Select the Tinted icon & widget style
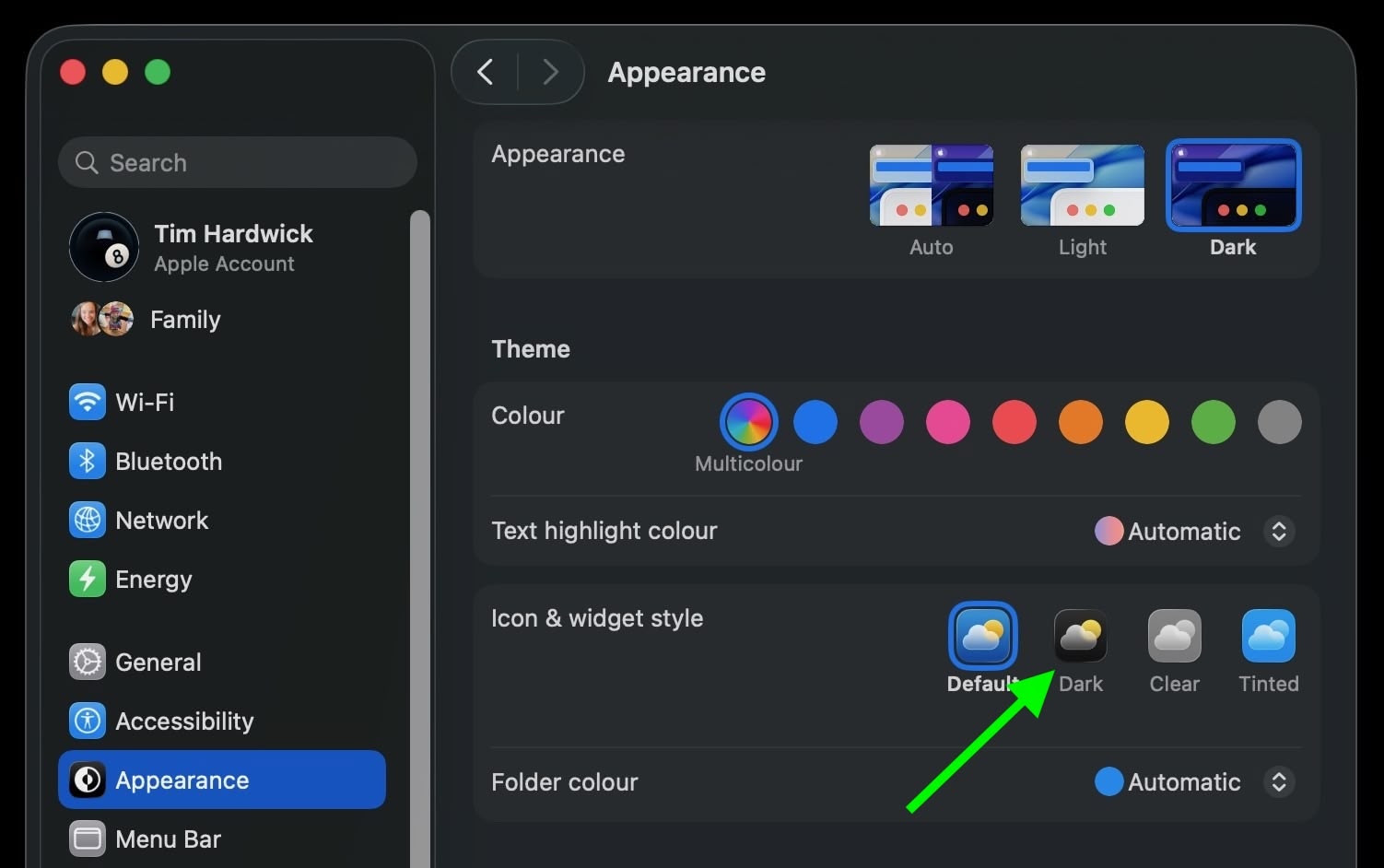This screenshot has width=1384, height=868. point(1269,636)
